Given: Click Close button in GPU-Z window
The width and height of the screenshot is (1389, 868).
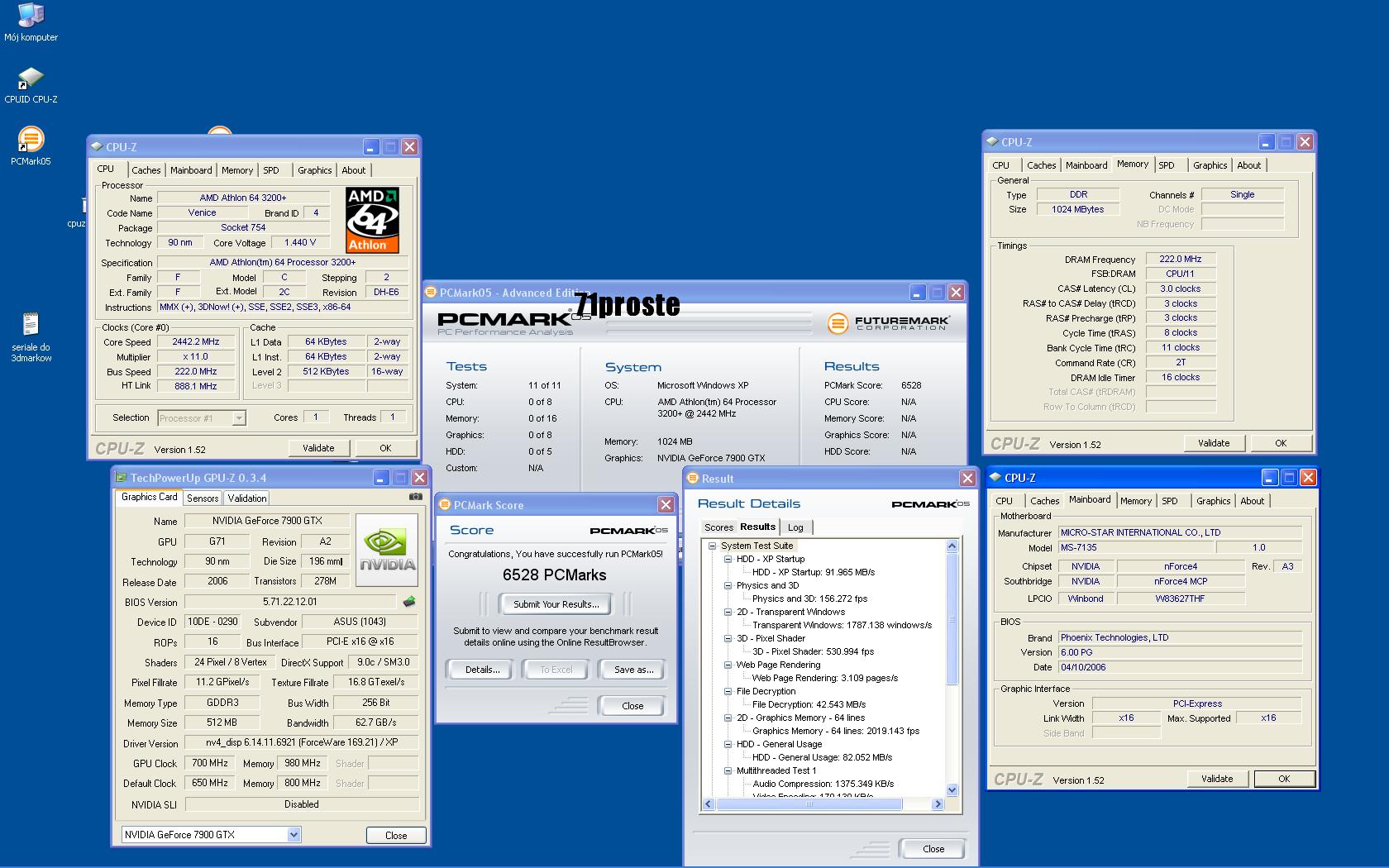Looking at the screenshot, I should [x=396, y=835].
